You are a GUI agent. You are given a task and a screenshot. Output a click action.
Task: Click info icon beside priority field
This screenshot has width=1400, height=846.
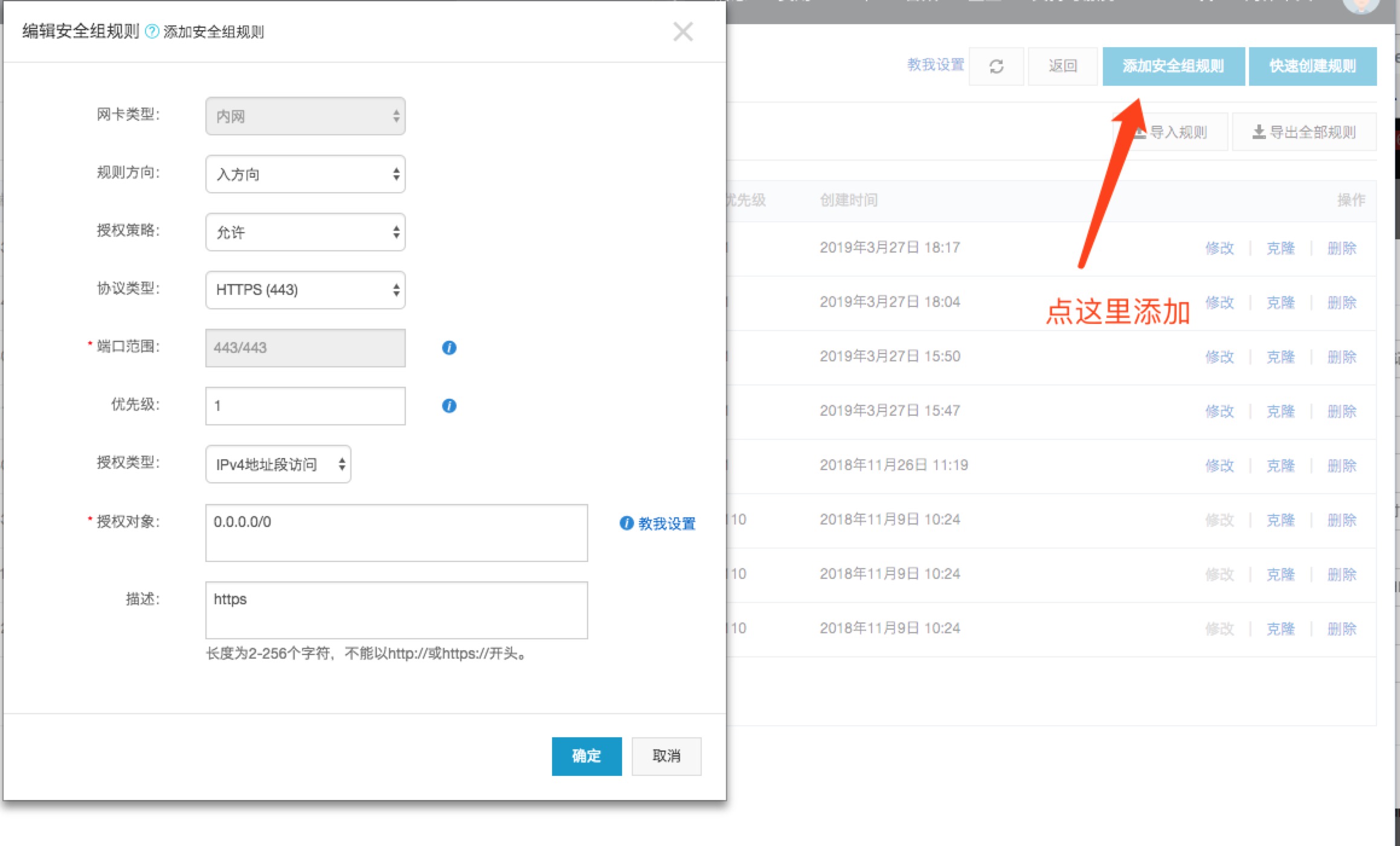coord(449,405)
